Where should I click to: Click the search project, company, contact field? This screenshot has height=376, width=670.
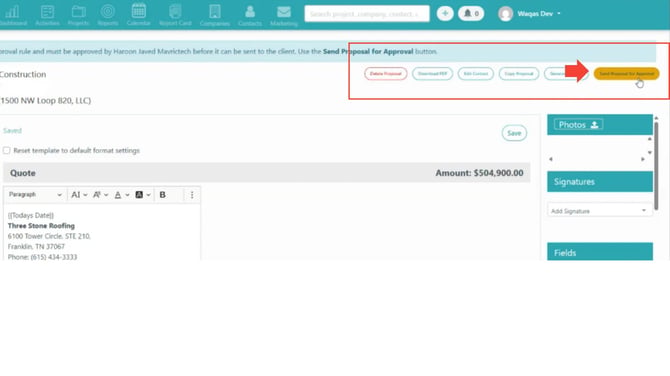point(367,14)
